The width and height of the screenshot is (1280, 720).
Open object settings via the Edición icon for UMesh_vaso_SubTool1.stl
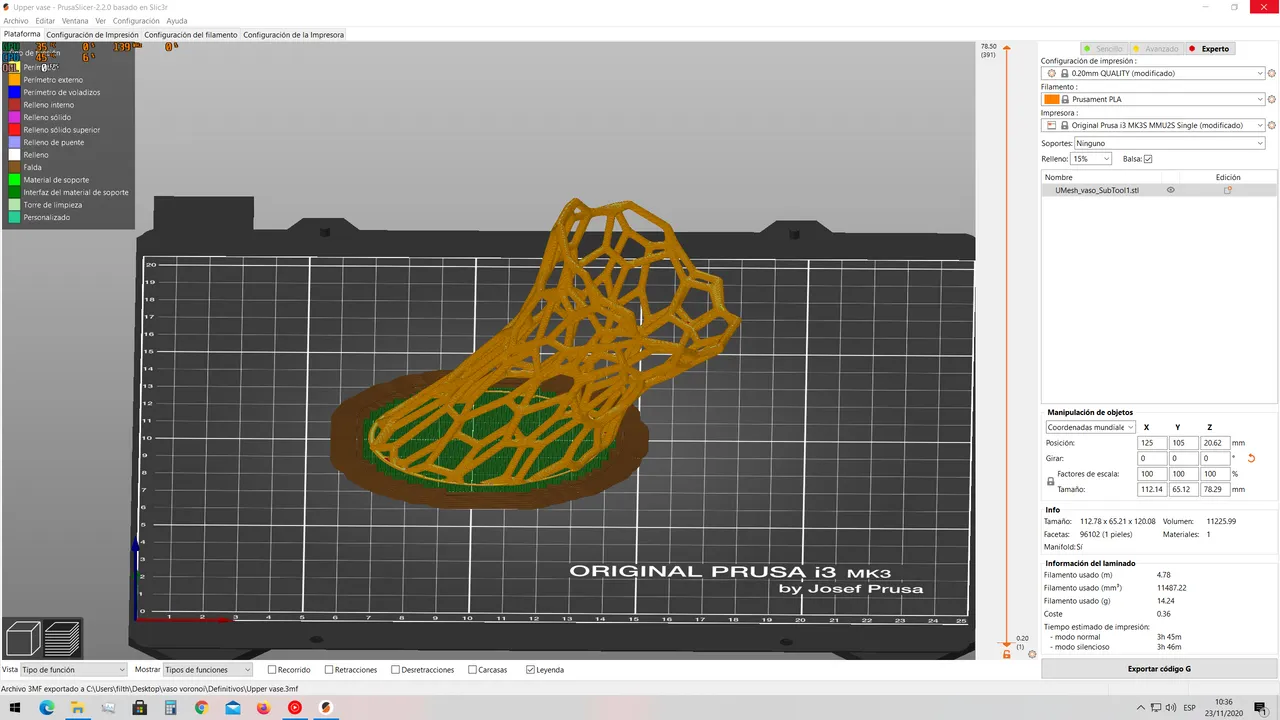[x=1228, y=190]
